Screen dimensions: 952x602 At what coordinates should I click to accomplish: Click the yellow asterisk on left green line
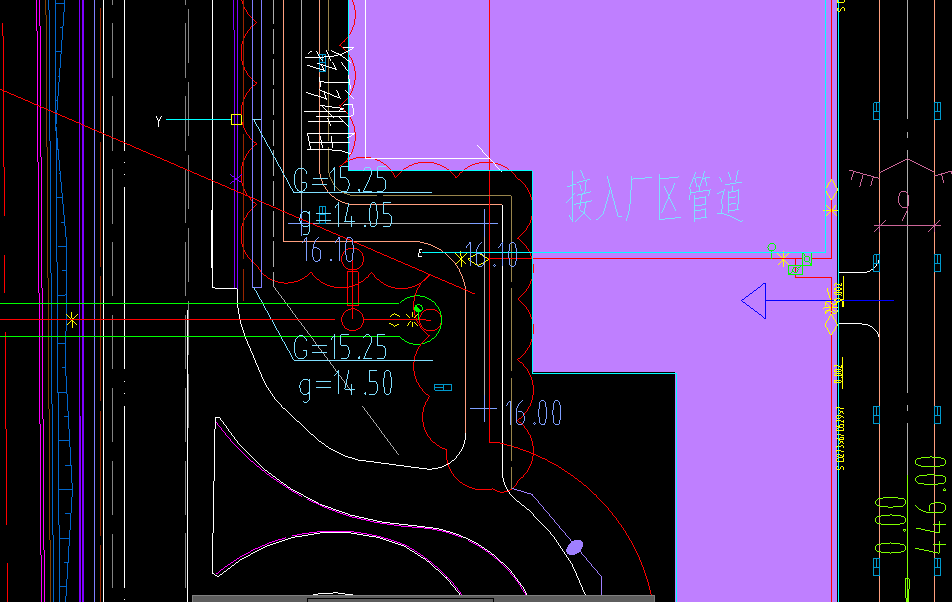pos(71,321)
